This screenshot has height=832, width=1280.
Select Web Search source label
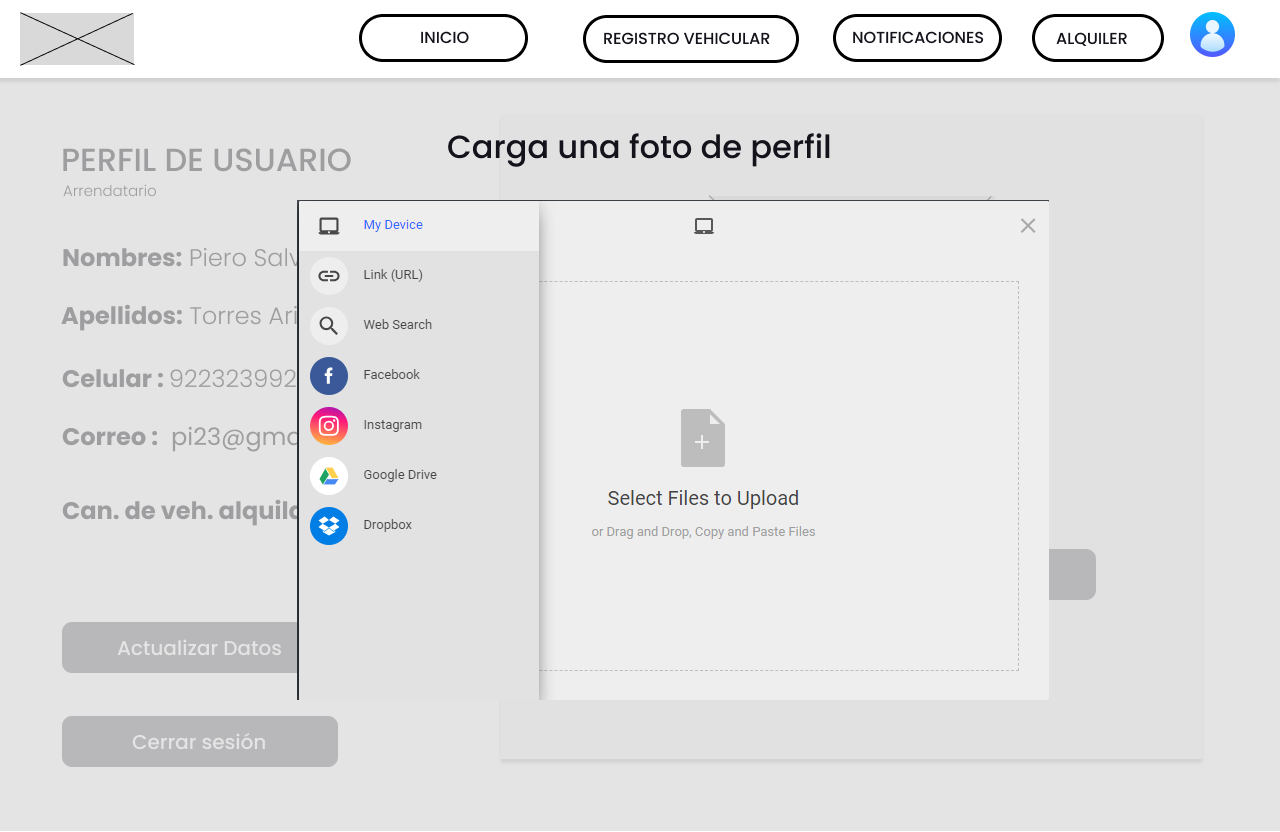pyautogui.click(x=398, y=325)
